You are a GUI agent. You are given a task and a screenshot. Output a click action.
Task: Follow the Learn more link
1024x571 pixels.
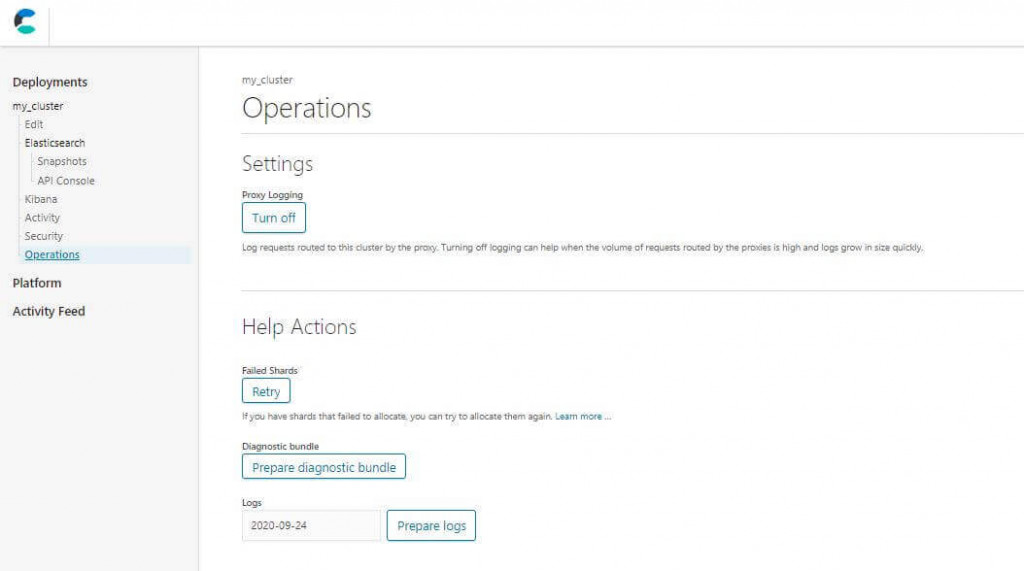click(x=579, y=416)
